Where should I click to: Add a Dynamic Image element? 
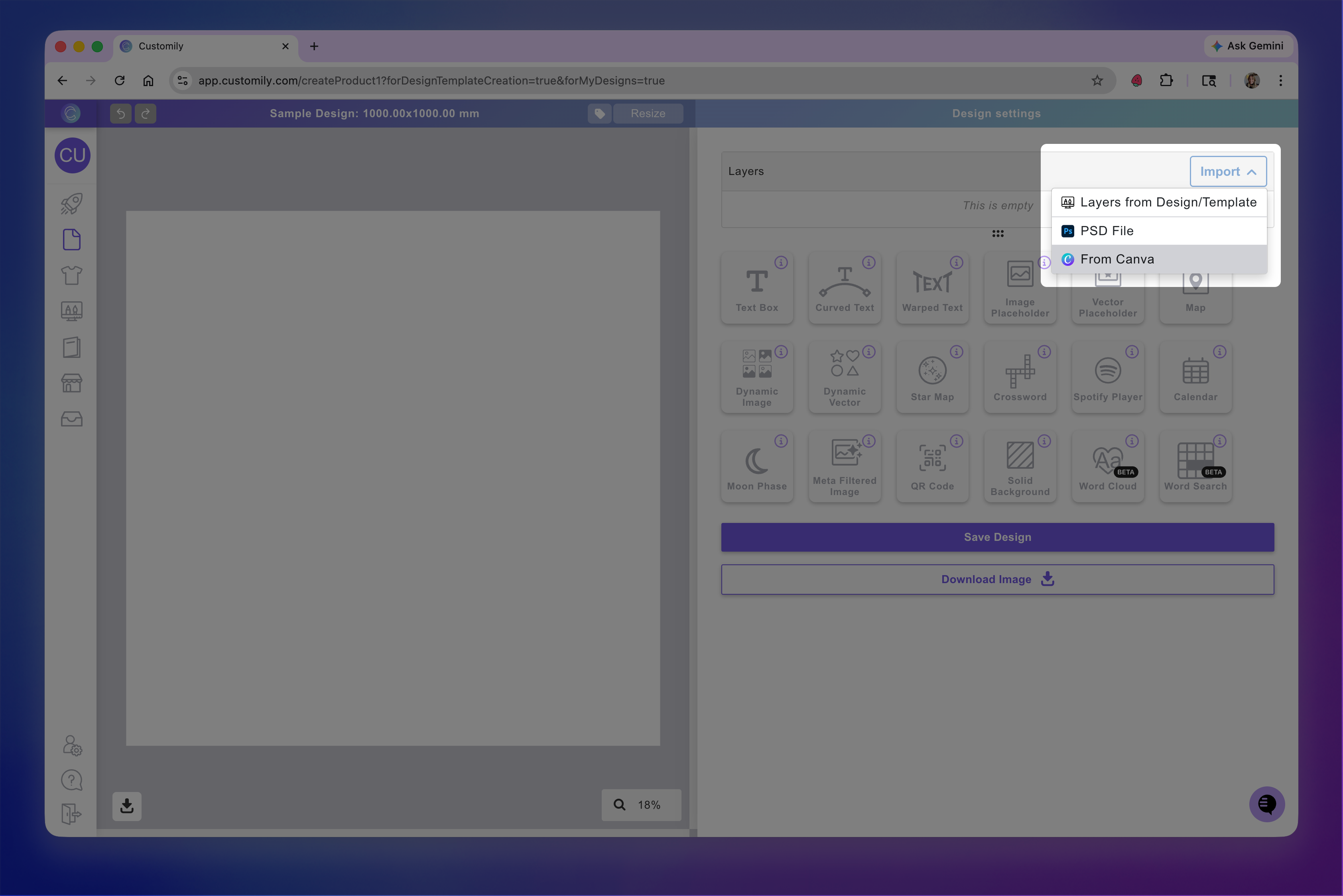pos(756,378)
